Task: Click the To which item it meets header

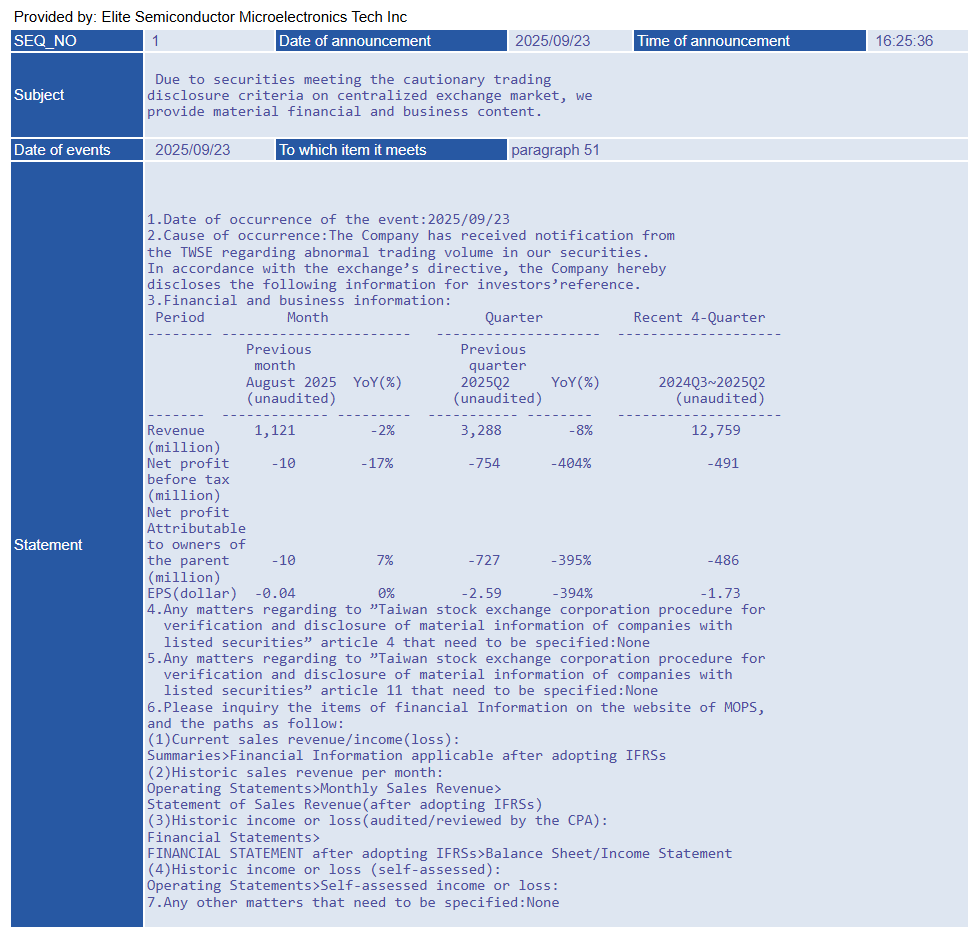Action: [391, 150]
